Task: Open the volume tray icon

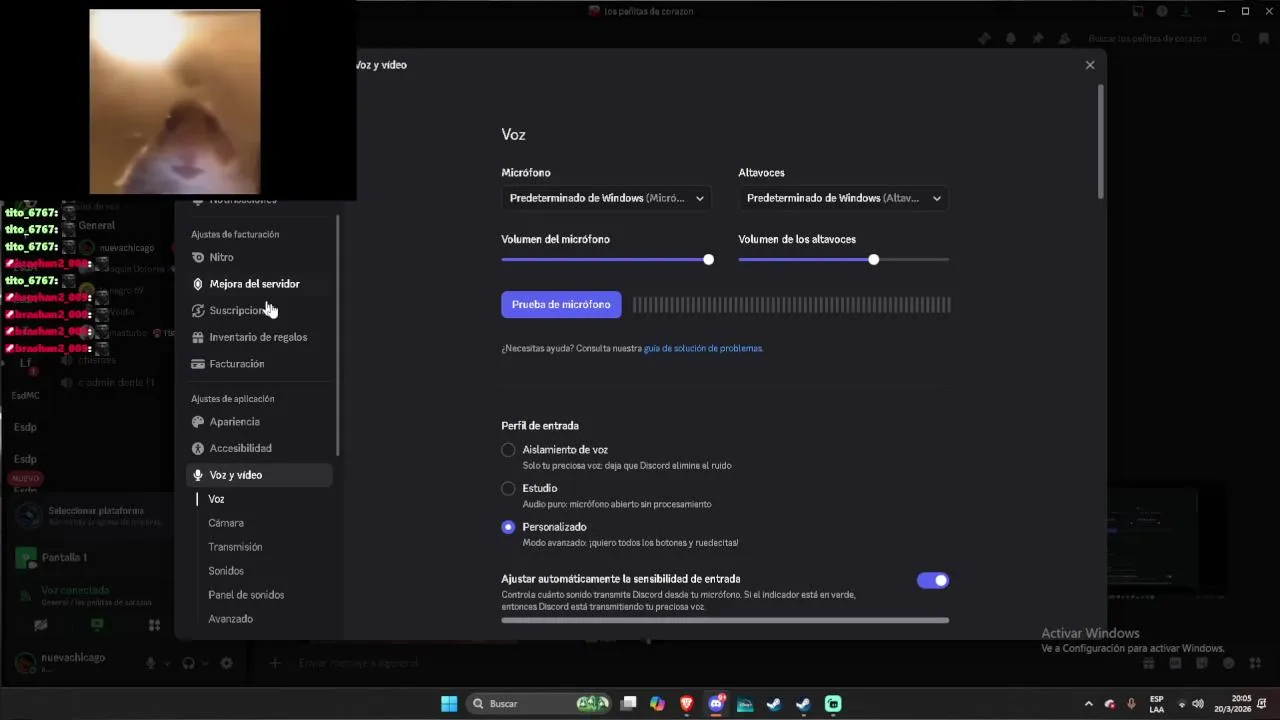Action: pyautogui.click(x=1198, y=704)
